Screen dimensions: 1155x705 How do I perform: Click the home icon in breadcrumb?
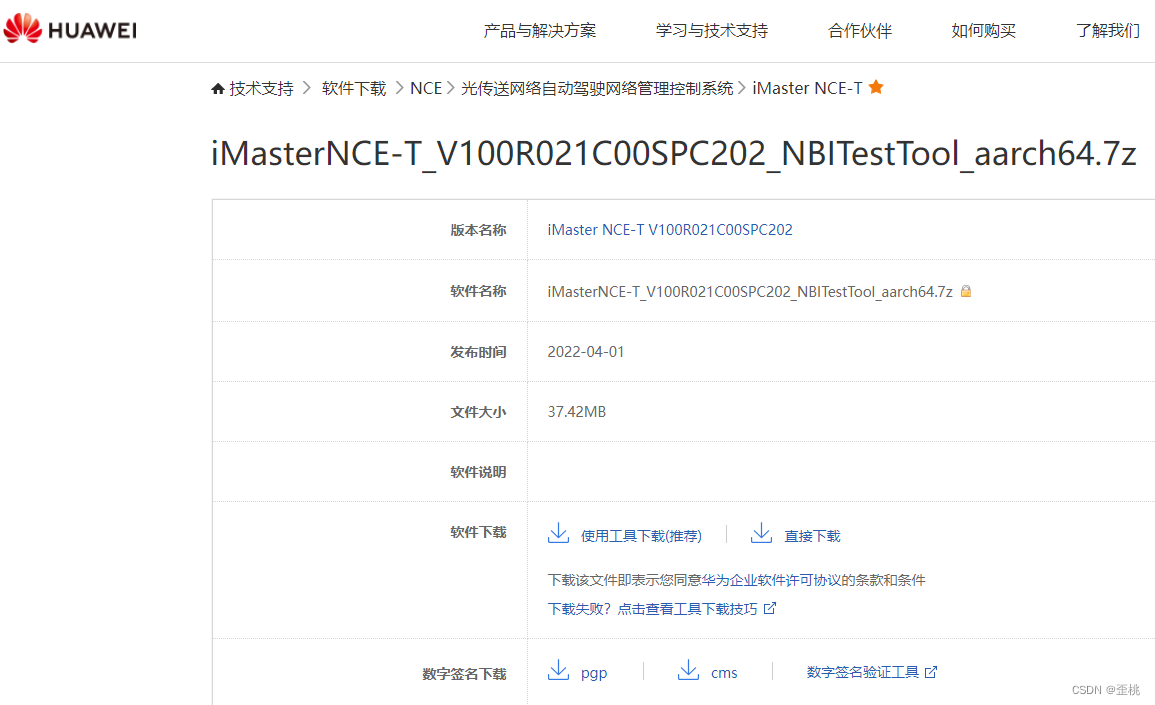(x=217, y=88)
